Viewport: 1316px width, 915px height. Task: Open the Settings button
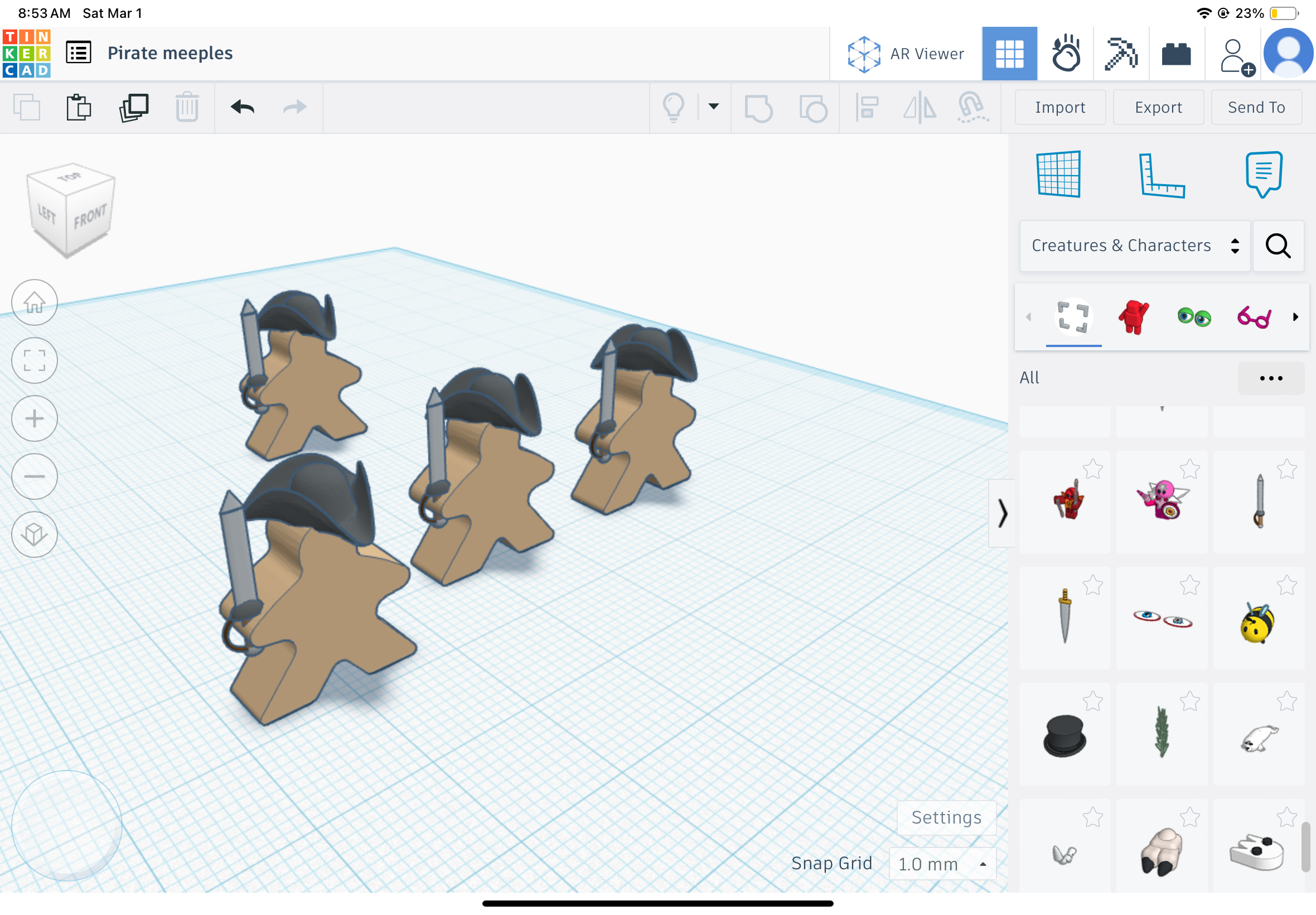pos(946,817)
